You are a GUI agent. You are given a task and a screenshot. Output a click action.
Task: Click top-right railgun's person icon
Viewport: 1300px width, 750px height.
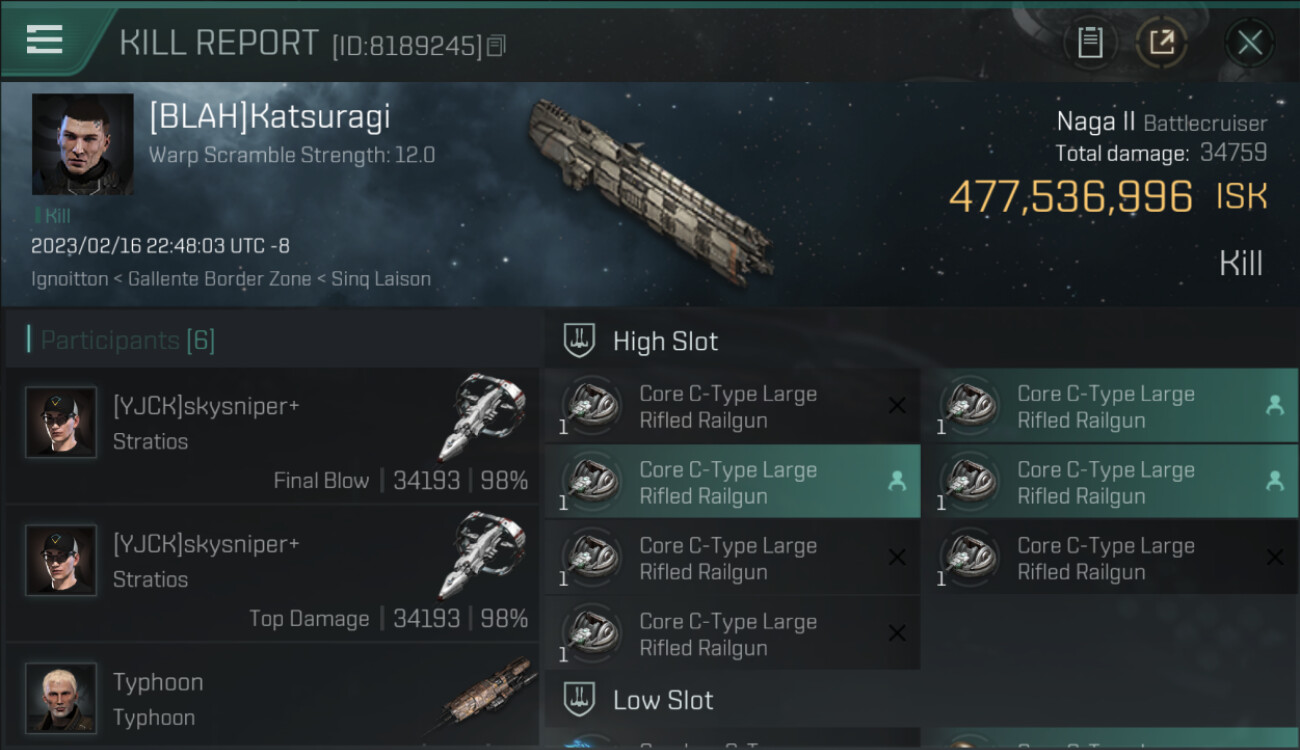point(1274,406)
